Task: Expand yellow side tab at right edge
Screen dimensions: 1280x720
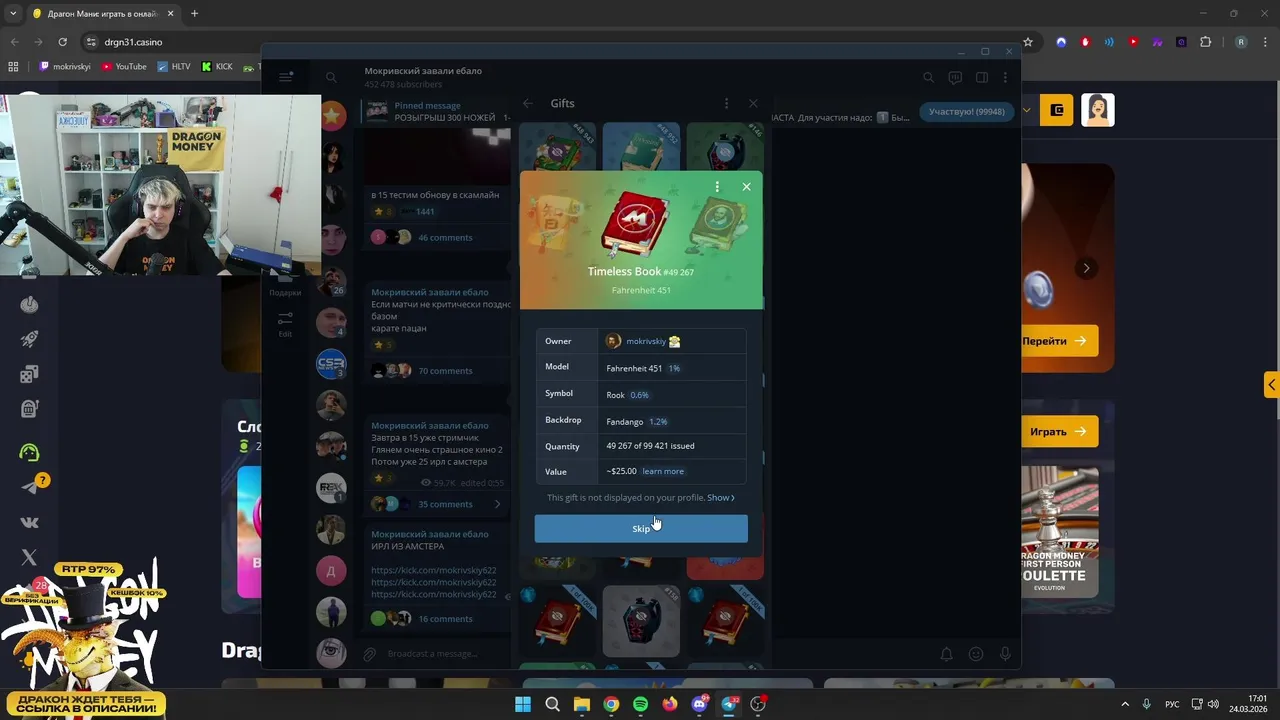Action: [1272, 385]
